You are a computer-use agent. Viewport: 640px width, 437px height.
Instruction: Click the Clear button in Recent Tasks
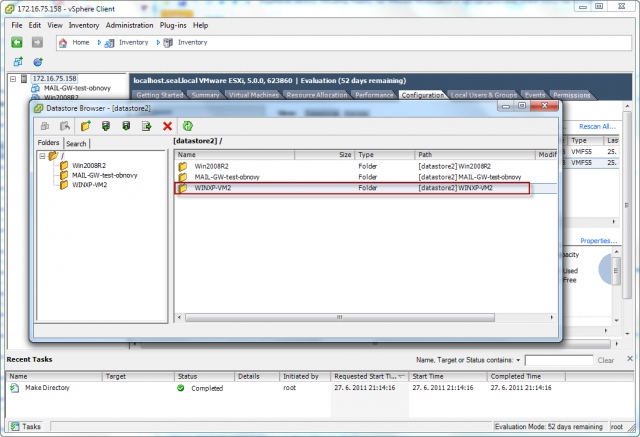coord(606,360)
